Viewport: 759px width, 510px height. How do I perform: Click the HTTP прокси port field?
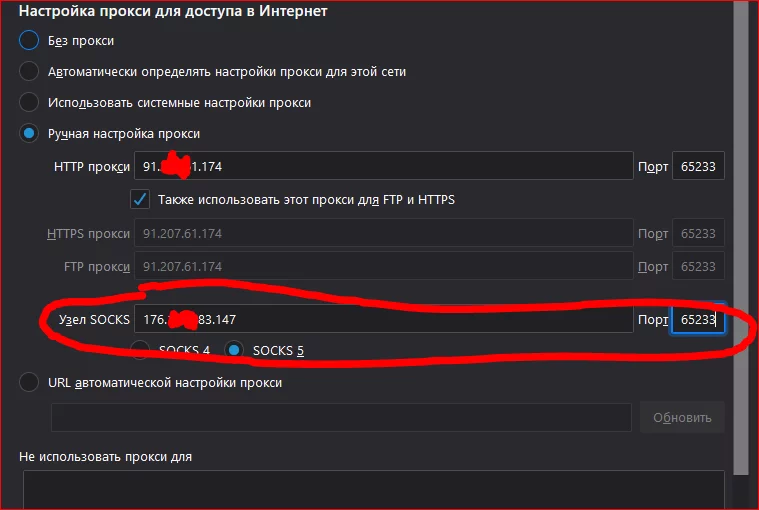[x=698, y=166]
